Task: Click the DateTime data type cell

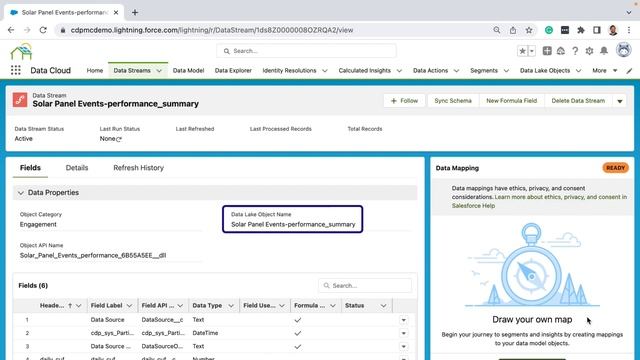Action: [x=205, y=333]
